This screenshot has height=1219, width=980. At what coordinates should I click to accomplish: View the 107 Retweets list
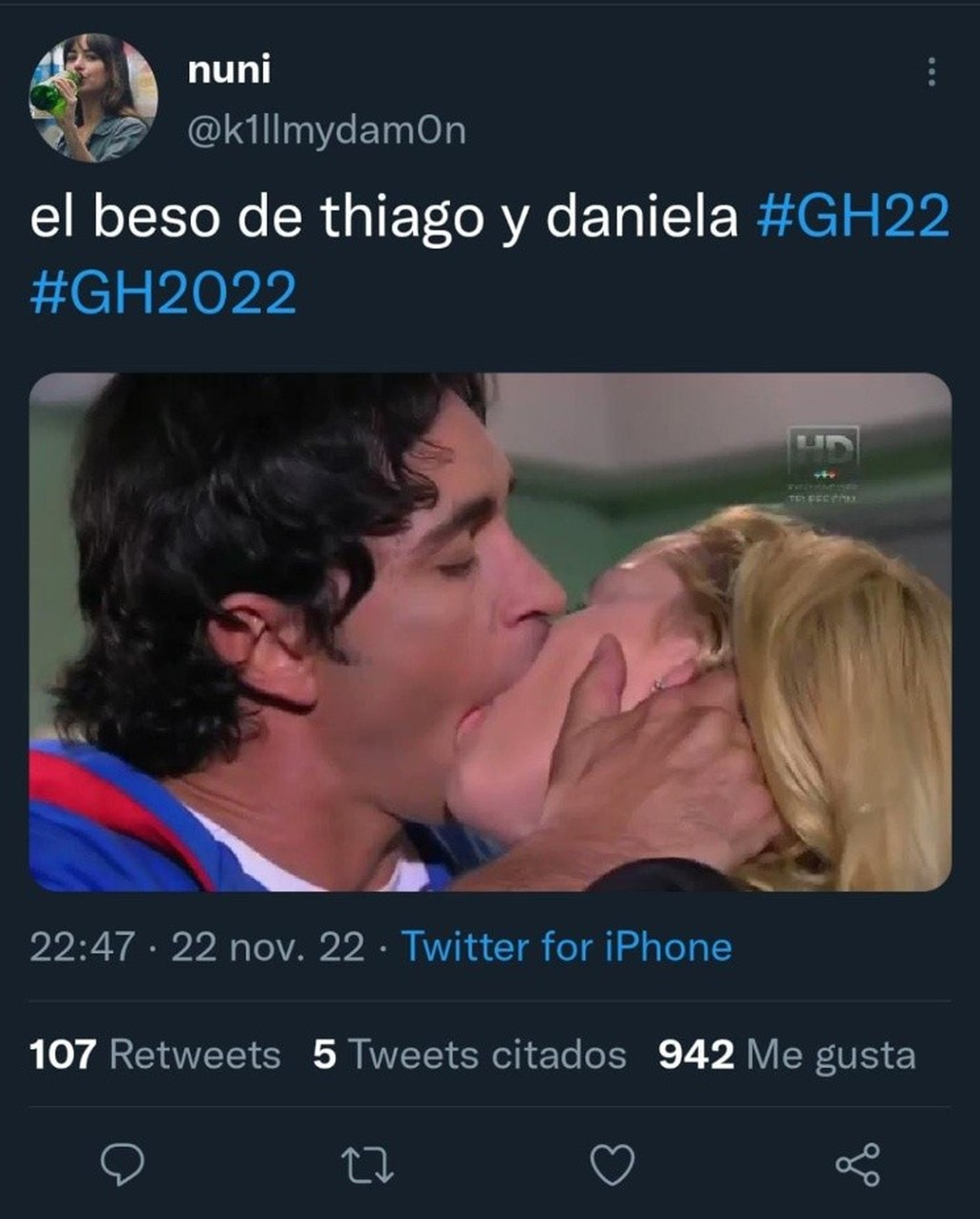155,1054
